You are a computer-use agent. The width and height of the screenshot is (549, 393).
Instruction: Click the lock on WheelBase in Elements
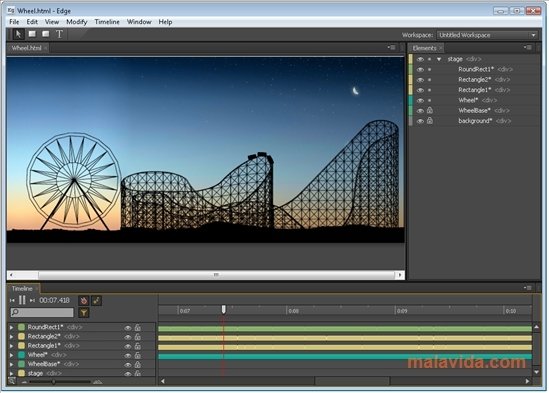click(430, 110)
